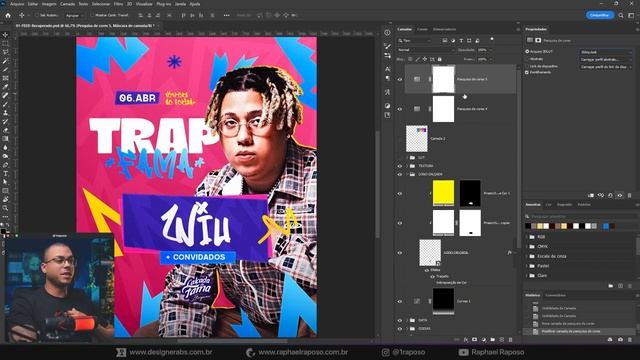Clip adjustment to layer in Properties
This screenshot has height=360, width=640.
(x=591, y=196)
